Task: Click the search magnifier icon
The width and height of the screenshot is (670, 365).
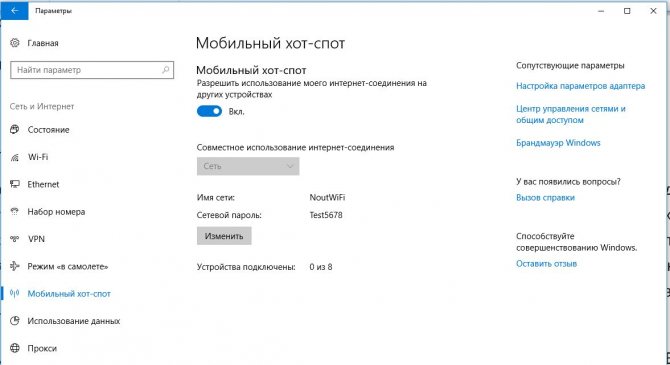Action: (x=165, y=70)
